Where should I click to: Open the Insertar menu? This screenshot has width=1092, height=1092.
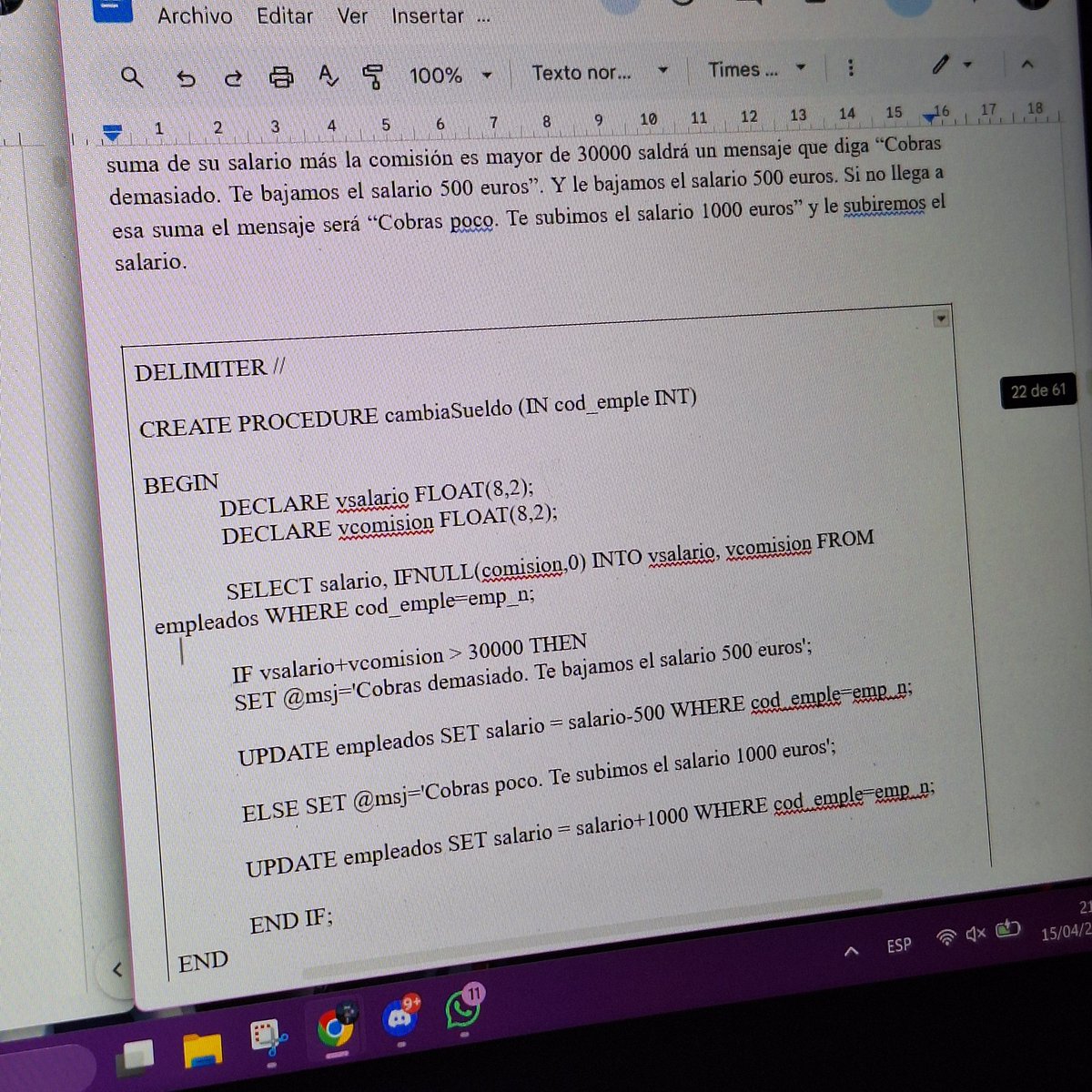tap(428, 16)
